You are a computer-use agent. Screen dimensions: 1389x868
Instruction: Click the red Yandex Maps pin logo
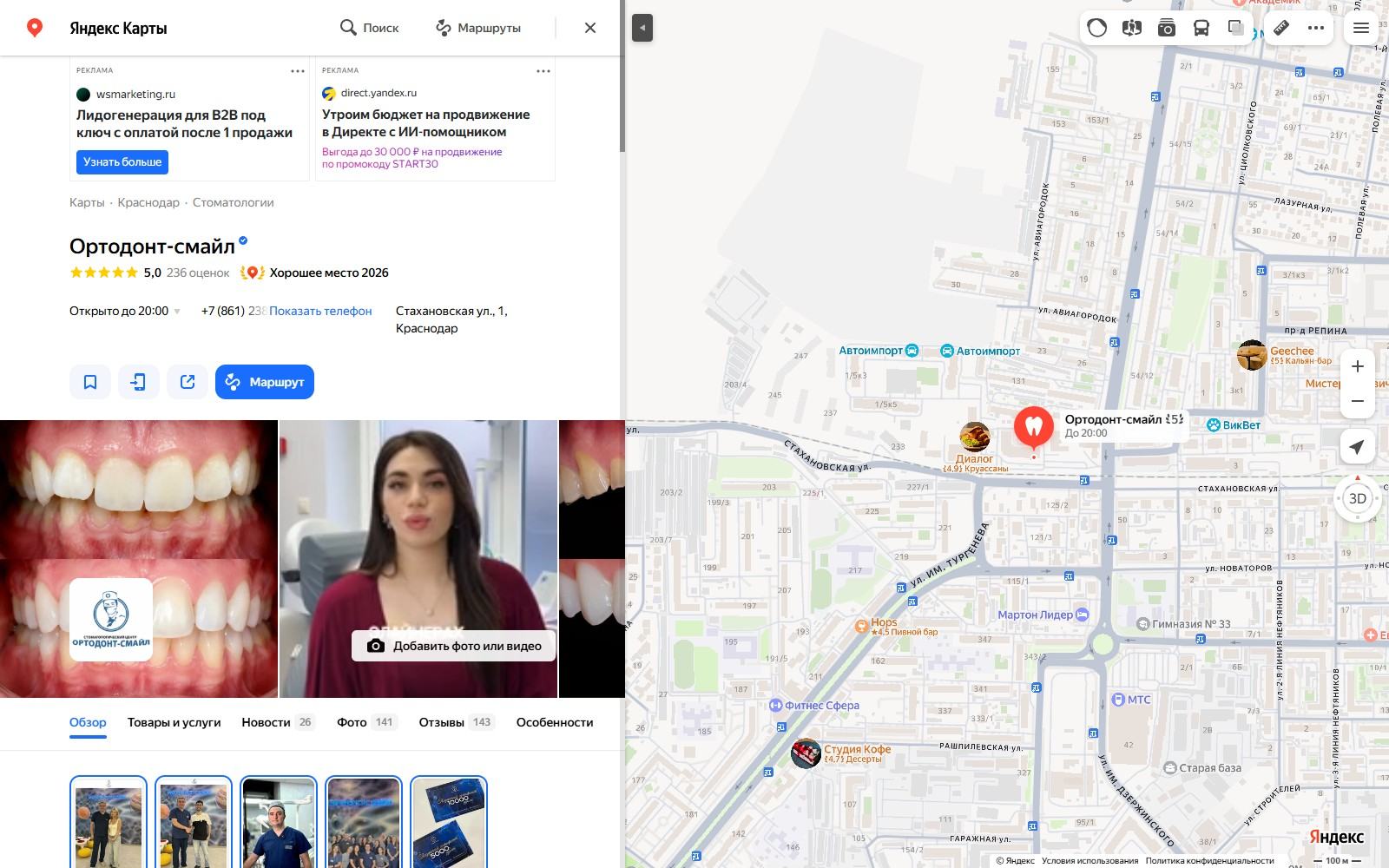point(35,28)
